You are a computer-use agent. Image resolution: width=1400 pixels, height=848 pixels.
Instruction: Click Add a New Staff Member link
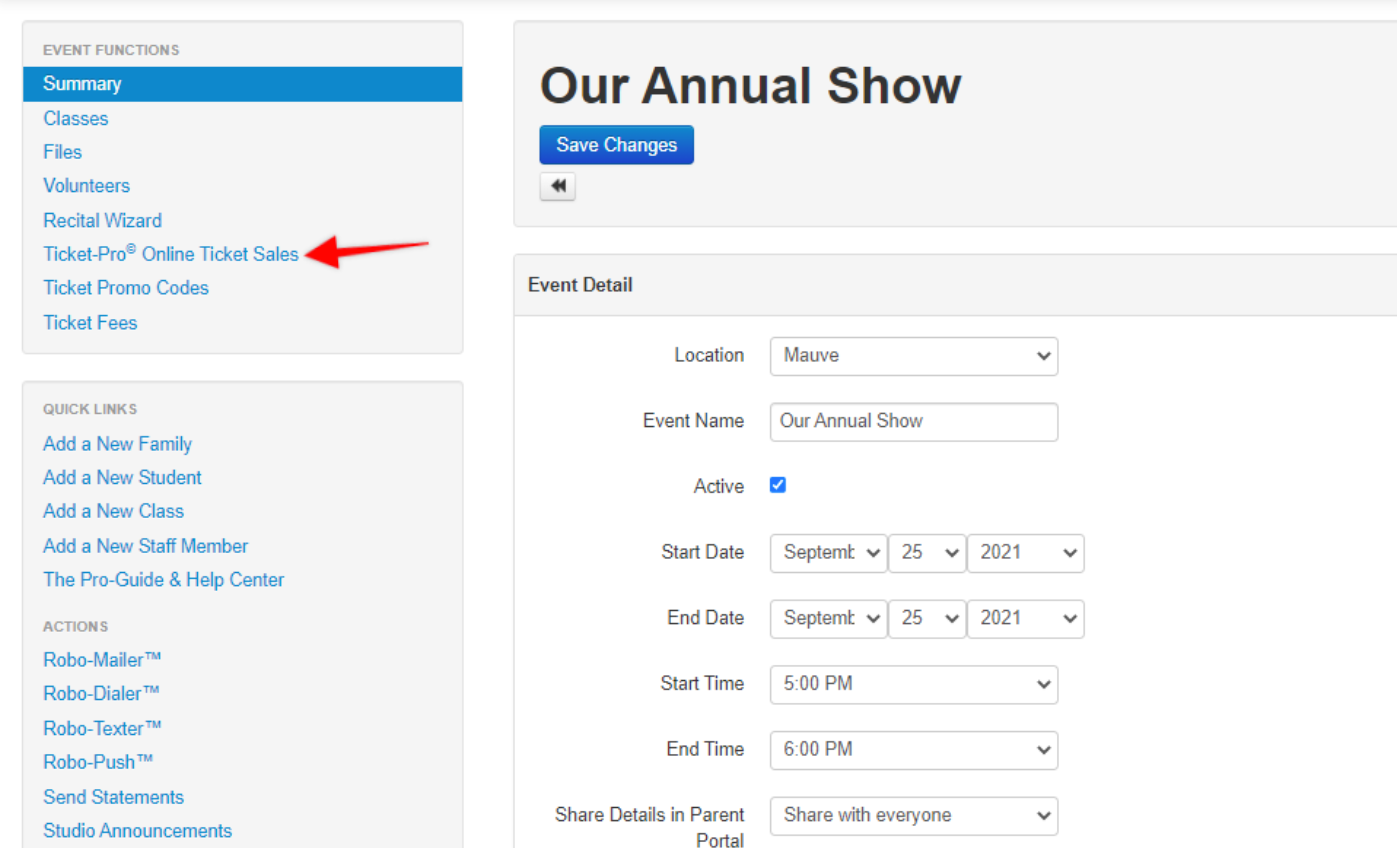coord(146,546)
